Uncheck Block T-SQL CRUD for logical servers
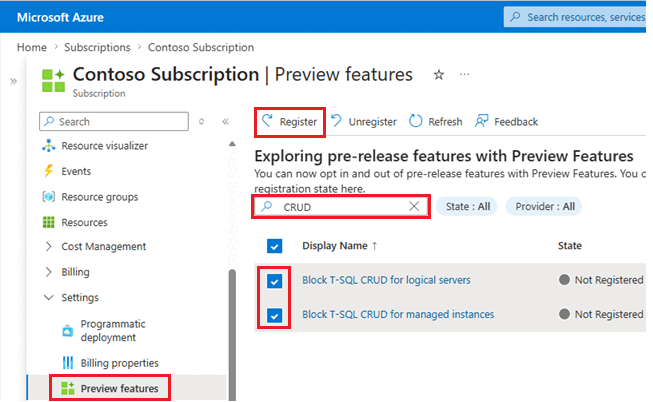Image resolution: width=653 pixels, height=402 pixels. (274, 281)
